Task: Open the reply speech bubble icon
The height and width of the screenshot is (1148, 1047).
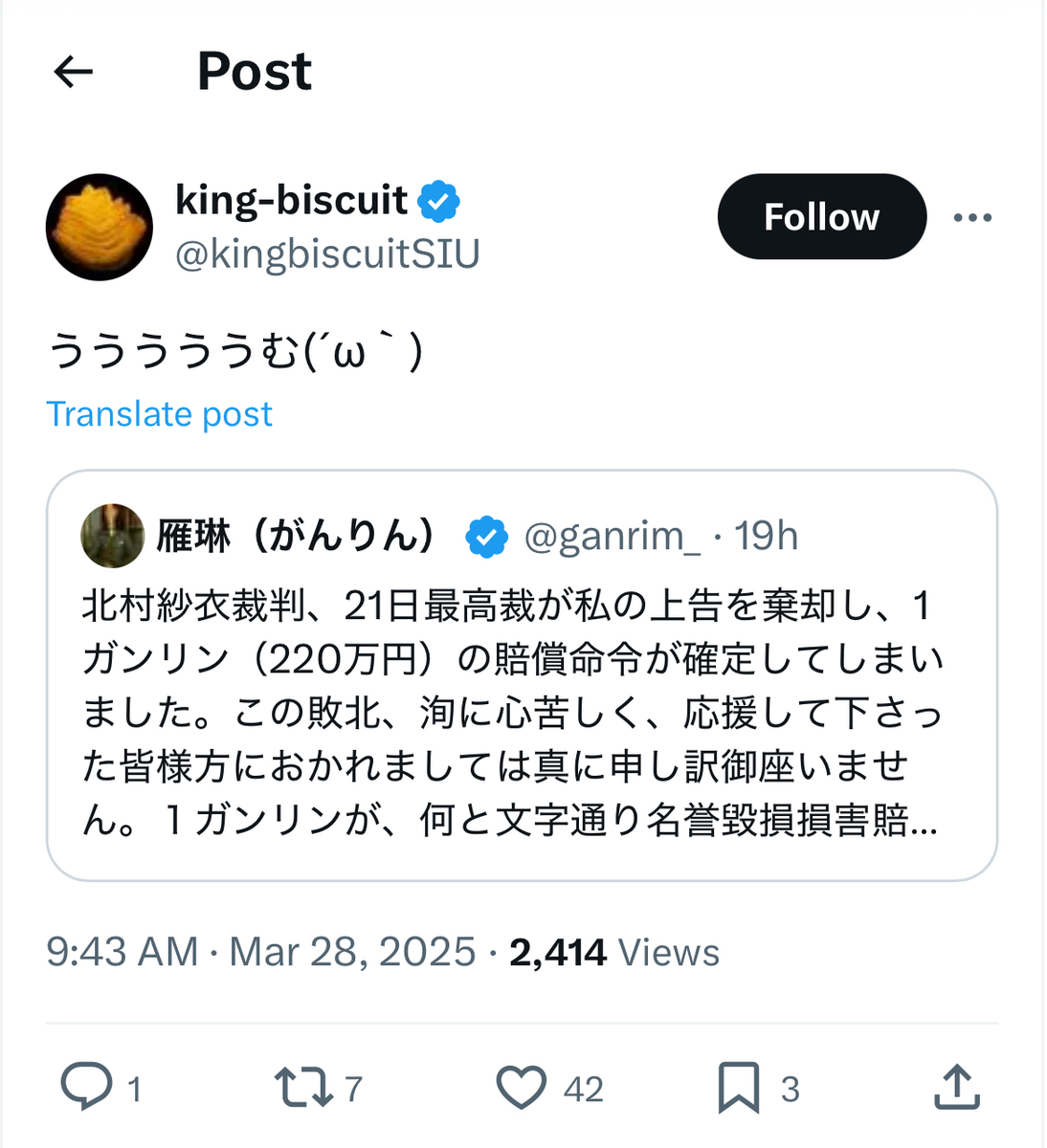Action: (x=86, y=1088)
